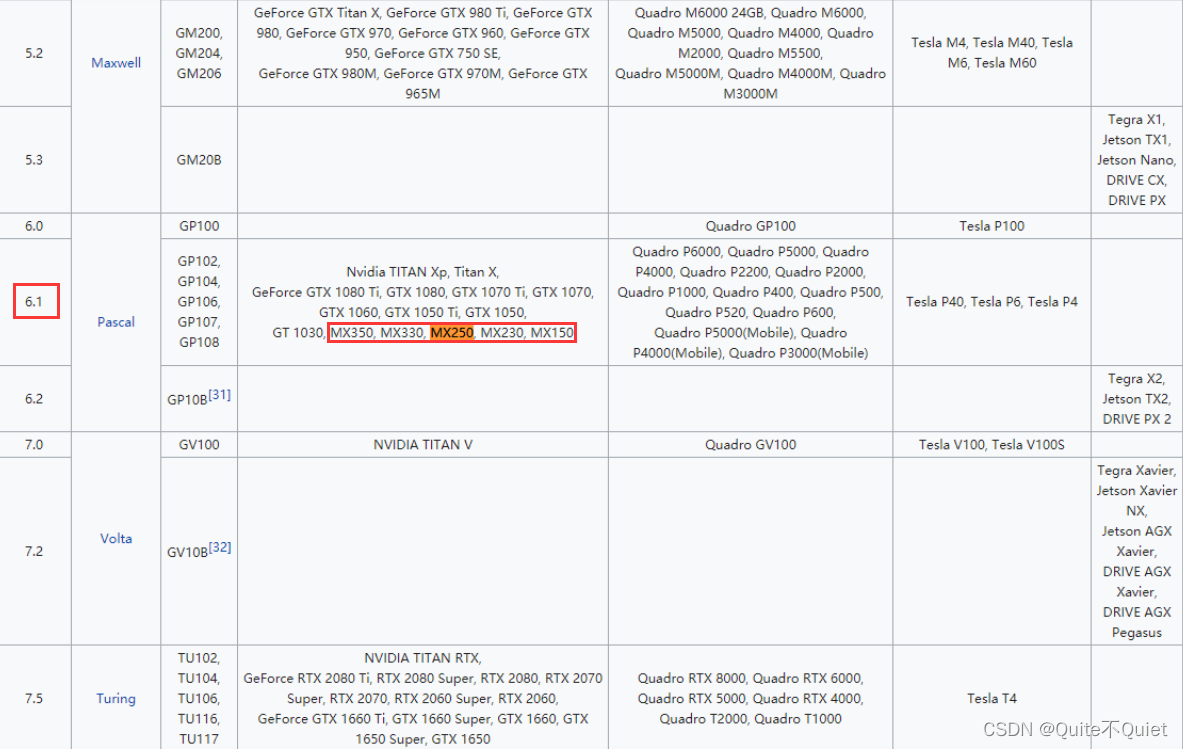Select the compute capability 6.2 cell
Image resolution: width=1183 pixels, height=749 pixels.
pyautogui.click(x=35, y=399)
